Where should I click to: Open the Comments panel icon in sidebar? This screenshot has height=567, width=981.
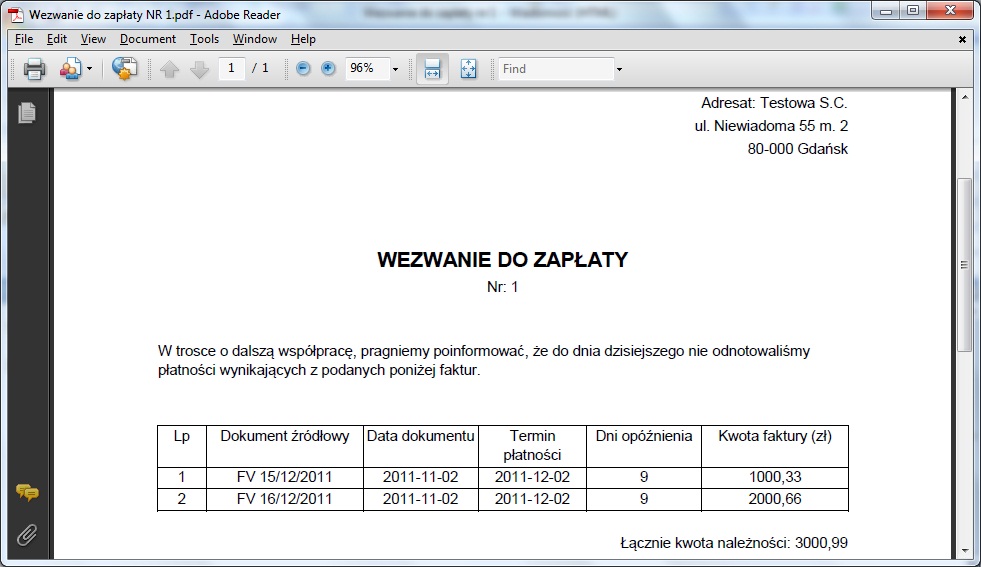point(27,493)
